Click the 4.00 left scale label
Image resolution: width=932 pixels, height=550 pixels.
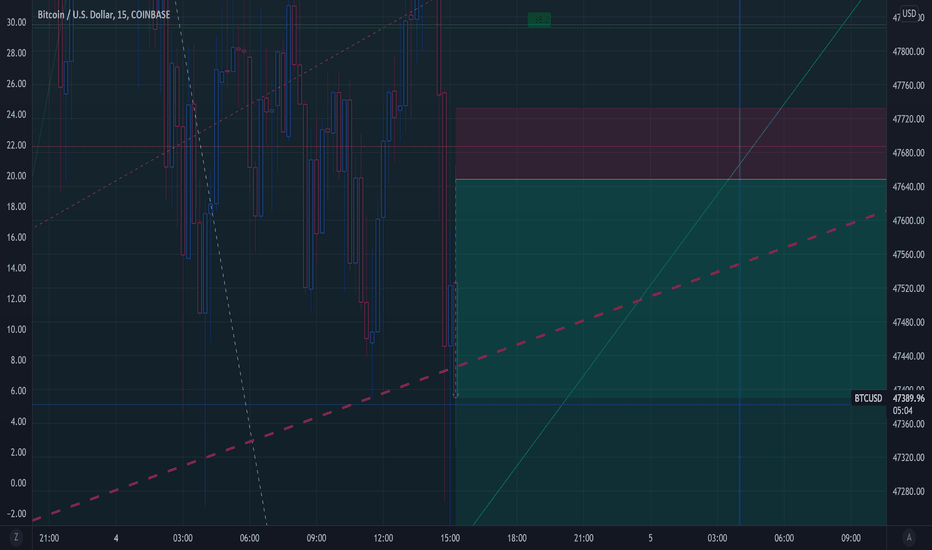click(x=18, y=422)
